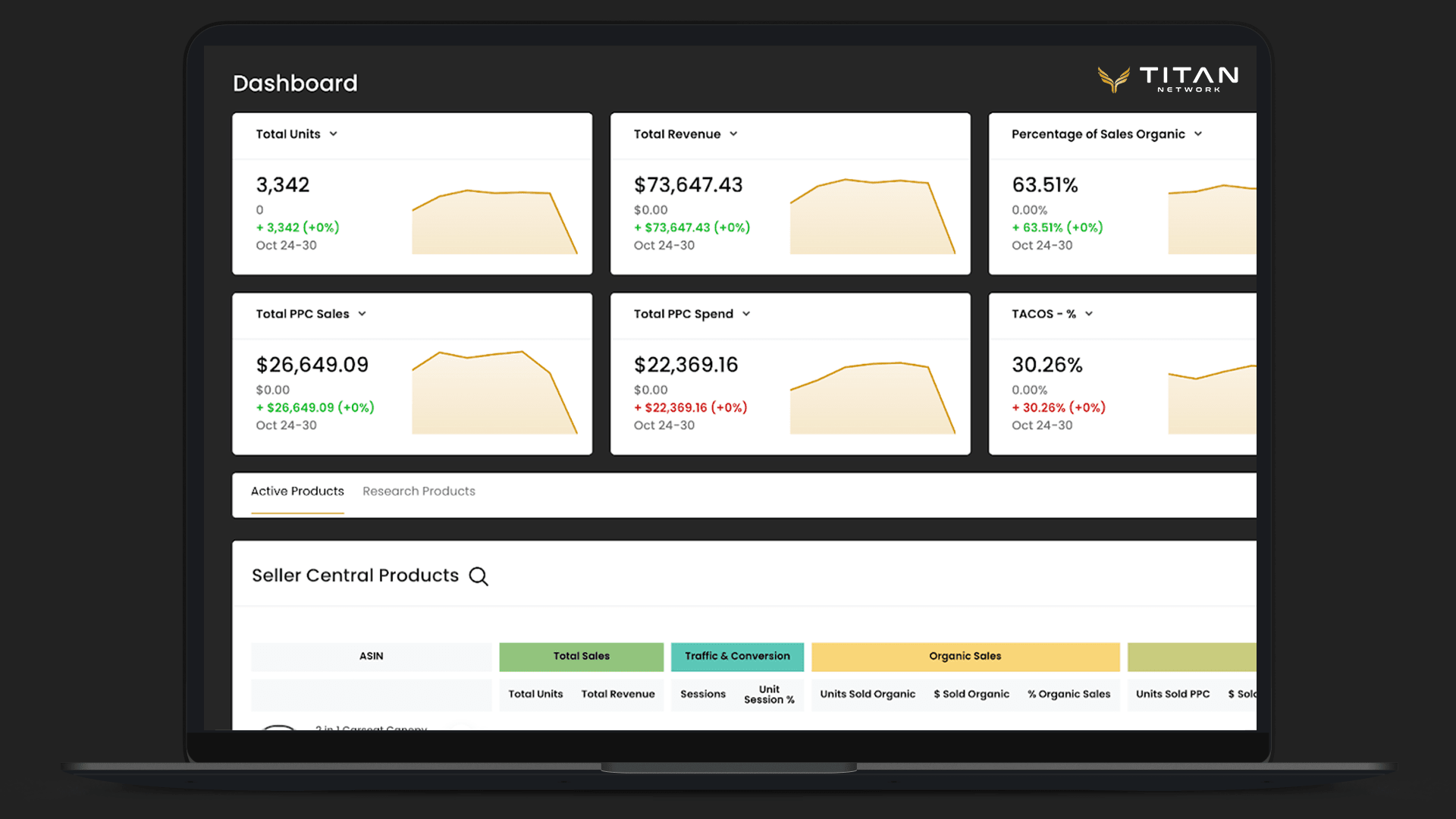Click the Organic Sales yellow header
The width and height of the screenshot is (1456, 819).
click(965, 657)
